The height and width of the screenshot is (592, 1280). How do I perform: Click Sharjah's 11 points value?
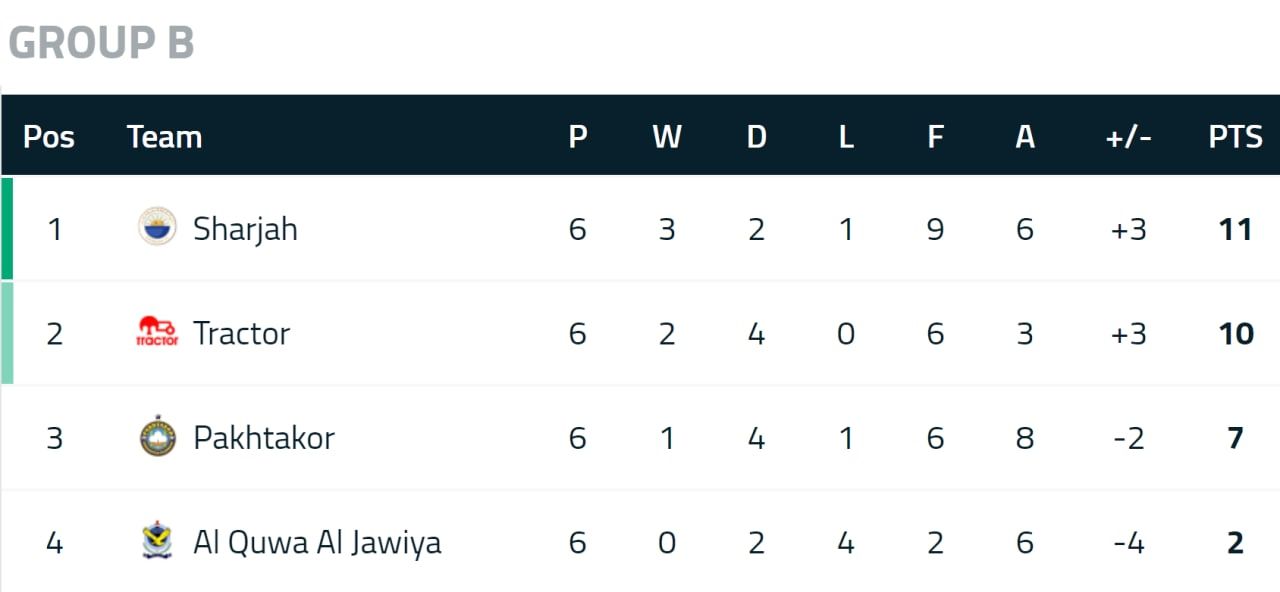pos(1235,229)
